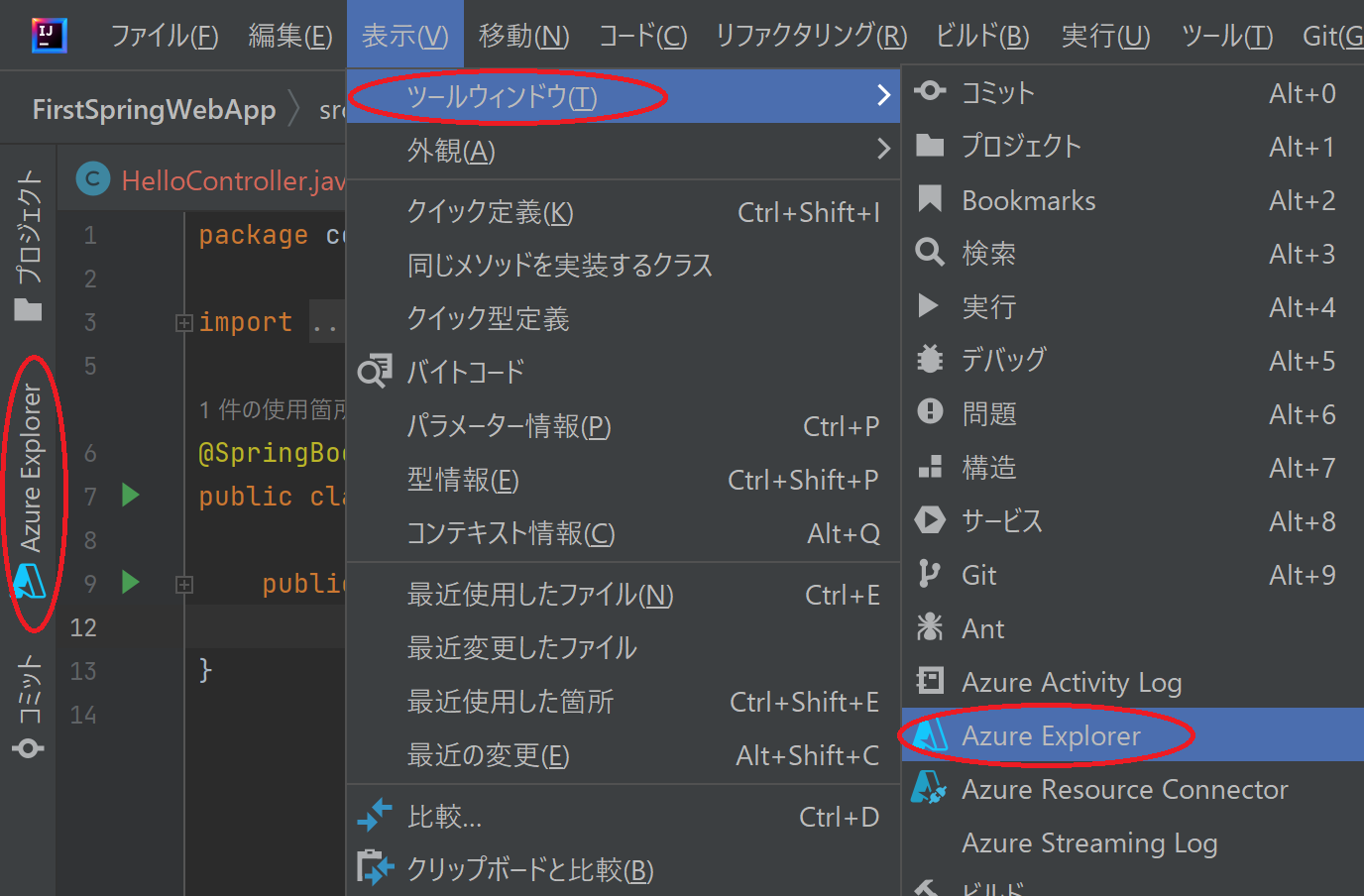Open the ファイル menu
The width and height of the screenshot is (1364, 896).
(x=164, y=37)
